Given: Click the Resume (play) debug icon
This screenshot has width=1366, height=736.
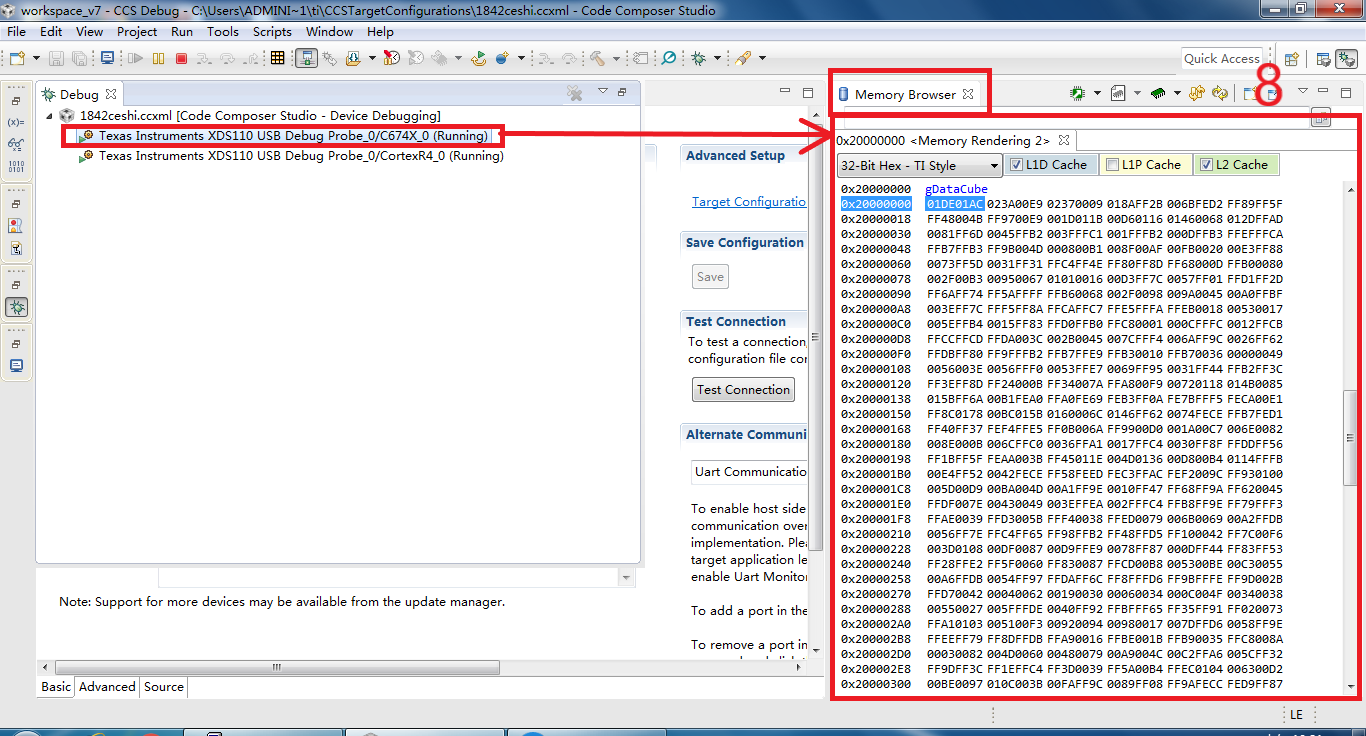Looking at the screenshot, I should 135,58.
